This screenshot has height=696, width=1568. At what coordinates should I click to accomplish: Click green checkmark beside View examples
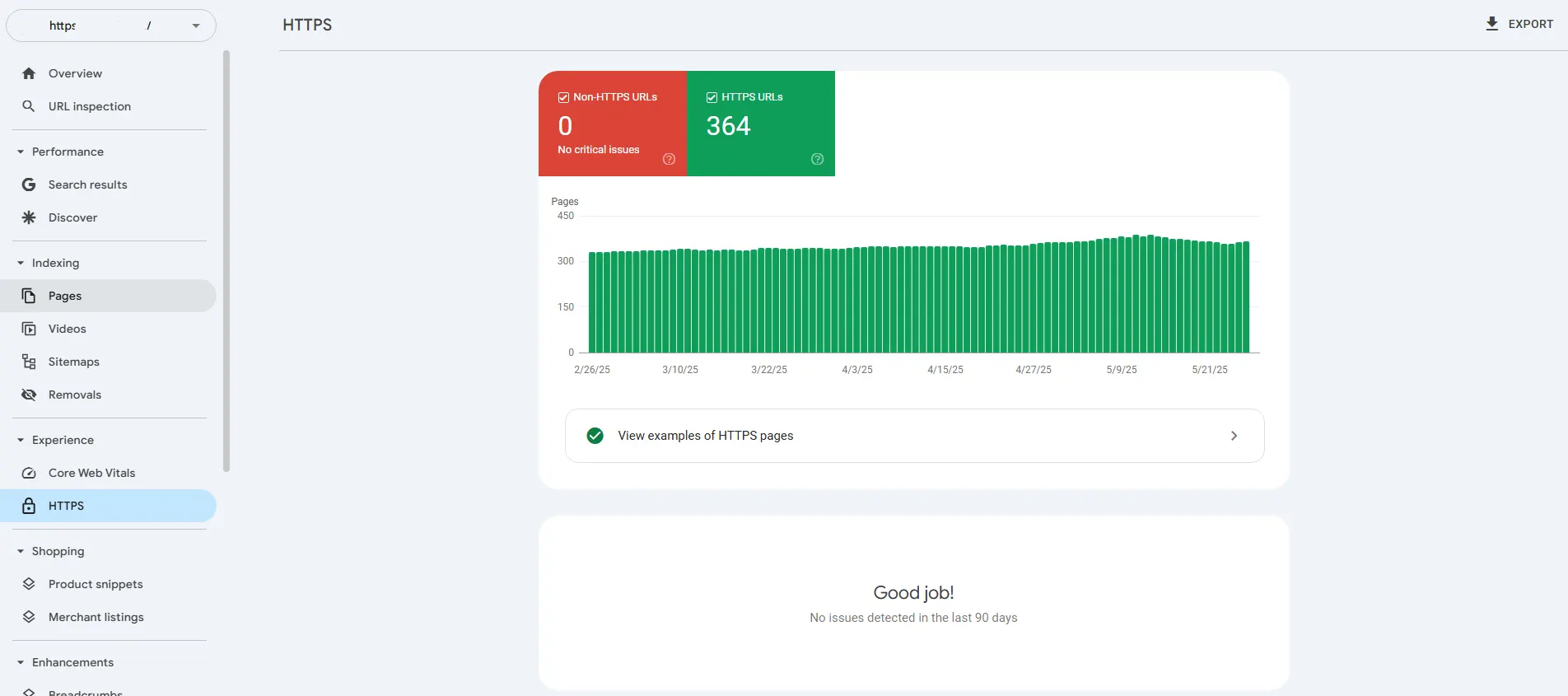[595, 436]
